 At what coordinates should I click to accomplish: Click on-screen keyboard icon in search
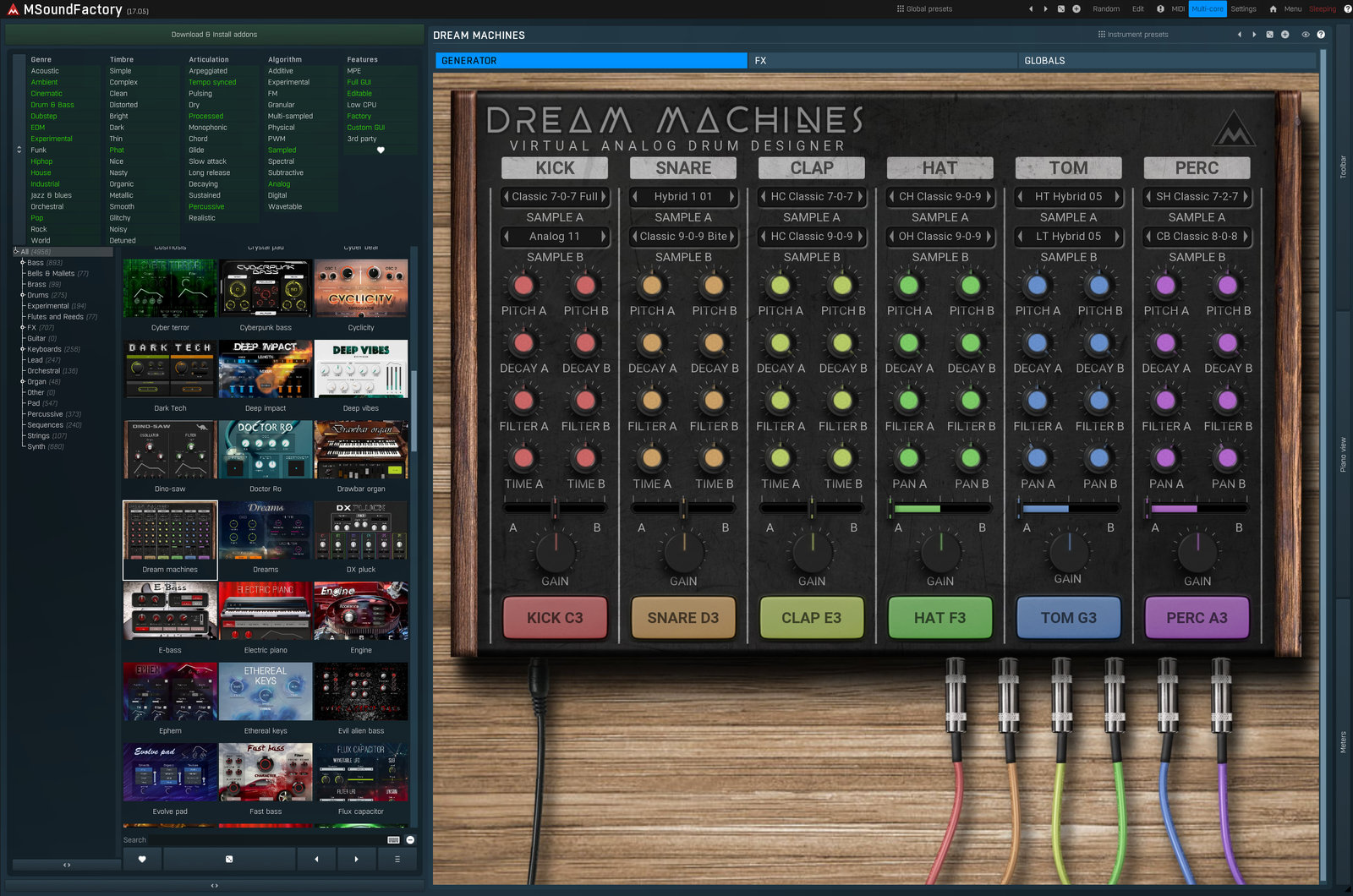393,839
